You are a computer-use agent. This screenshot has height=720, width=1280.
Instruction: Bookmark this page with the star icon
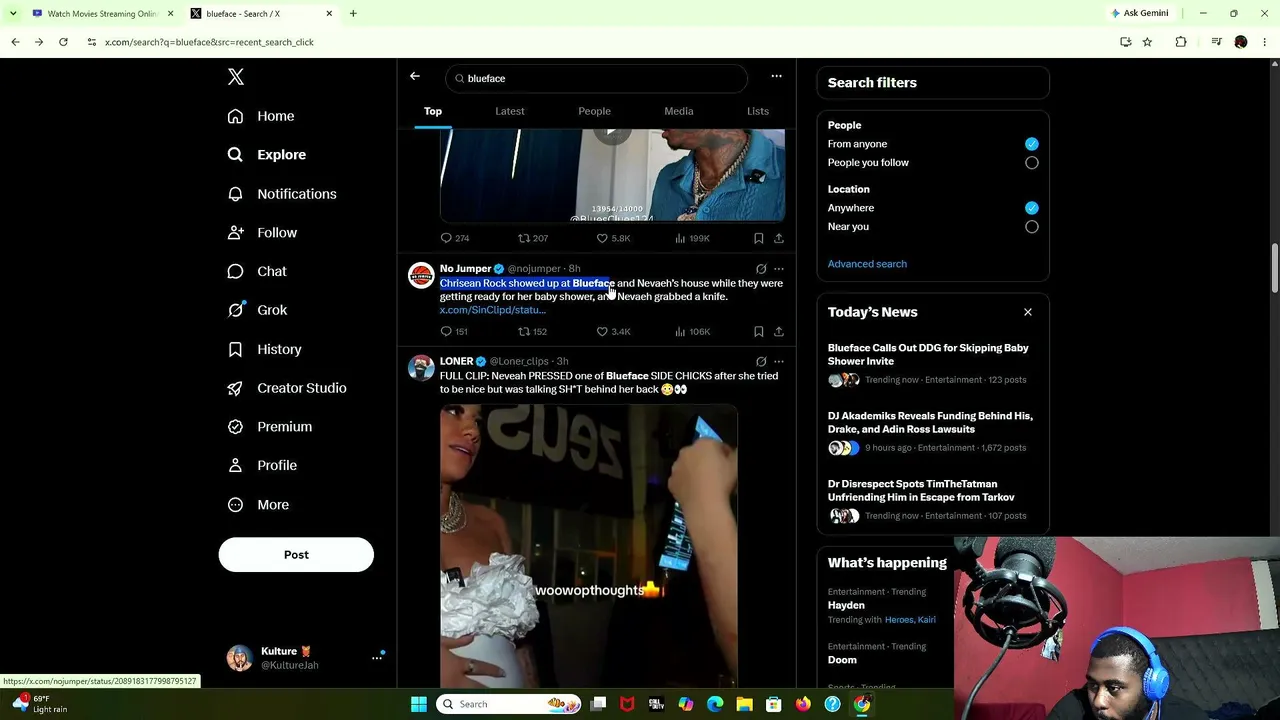pyautogui.click(x=1147, y=42)
